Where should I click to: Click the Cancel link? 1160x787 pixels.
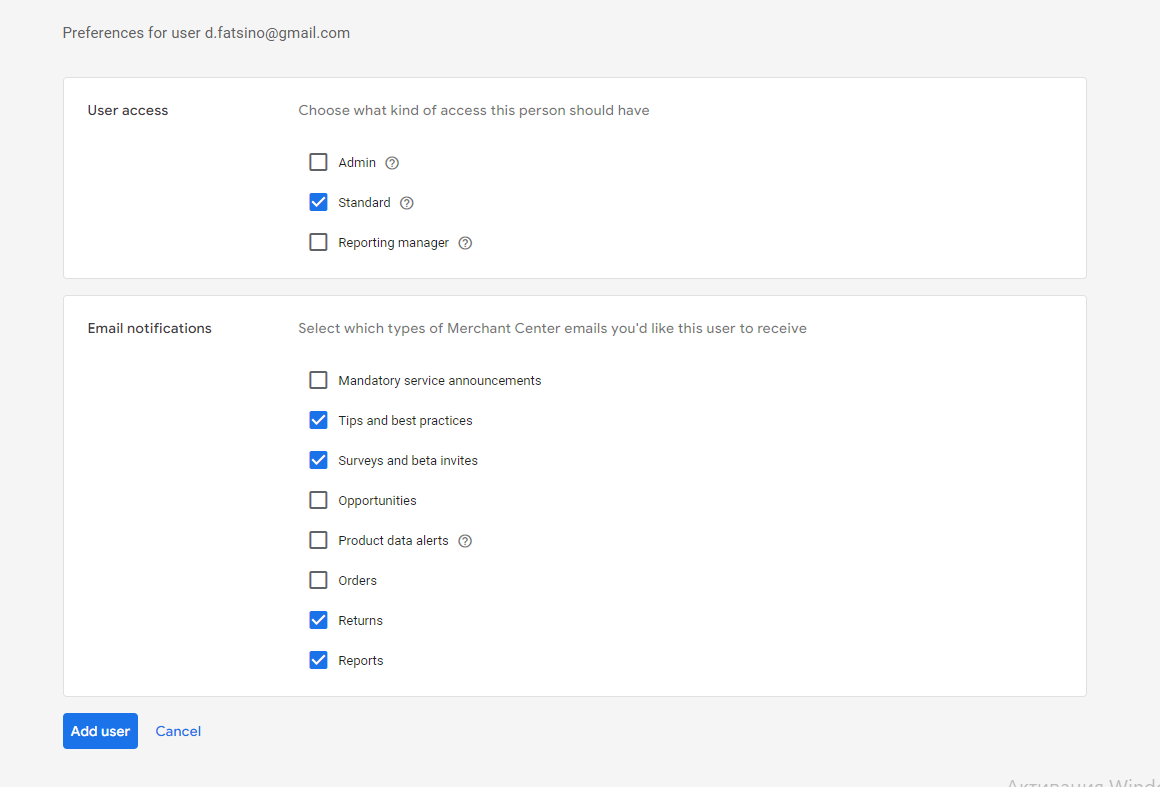click(x=178, y=731)
